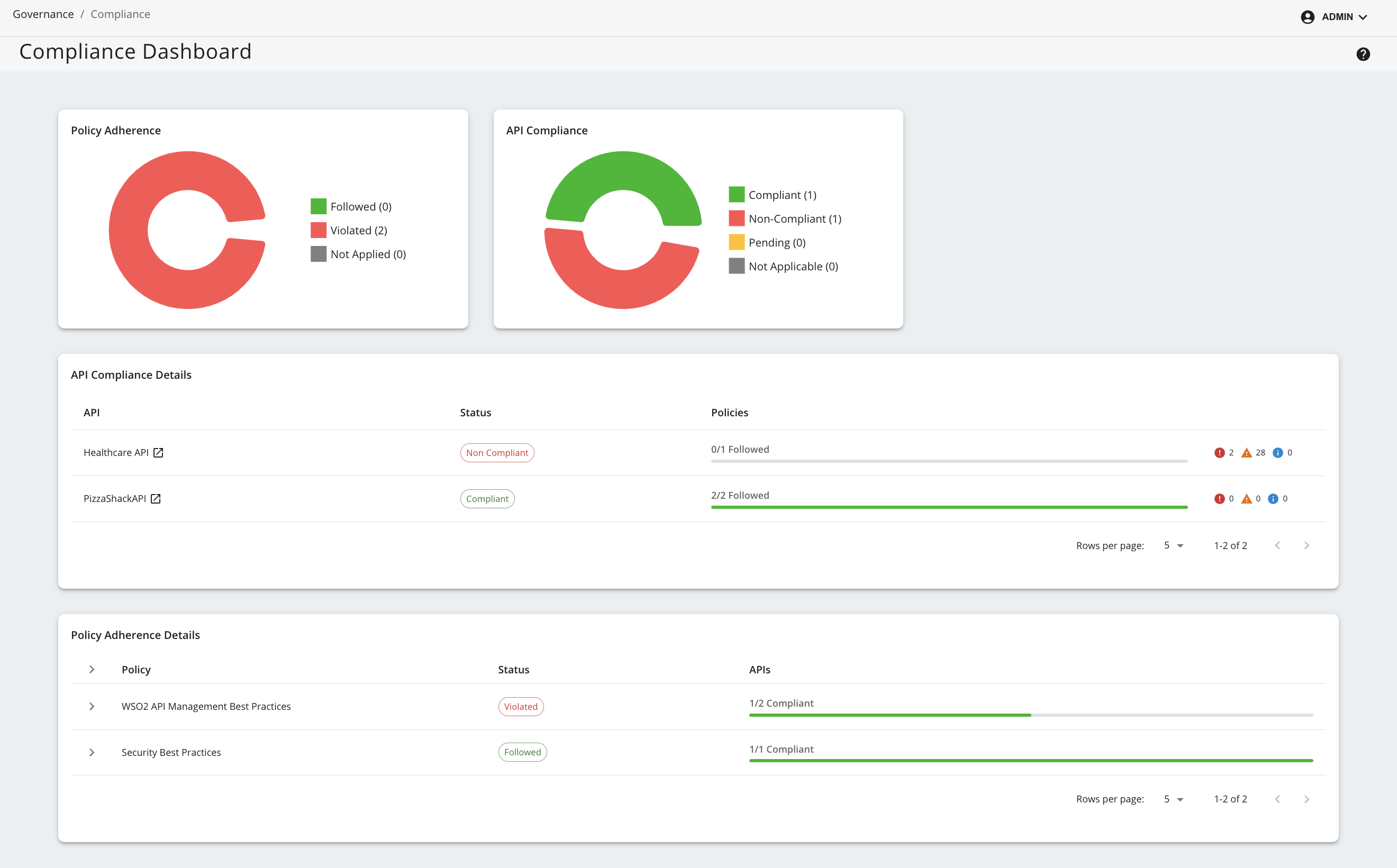The height and width of the screenshot is (868, 1397).
Task: Click the green Compliant donut segment
Action: coord(623,170)
